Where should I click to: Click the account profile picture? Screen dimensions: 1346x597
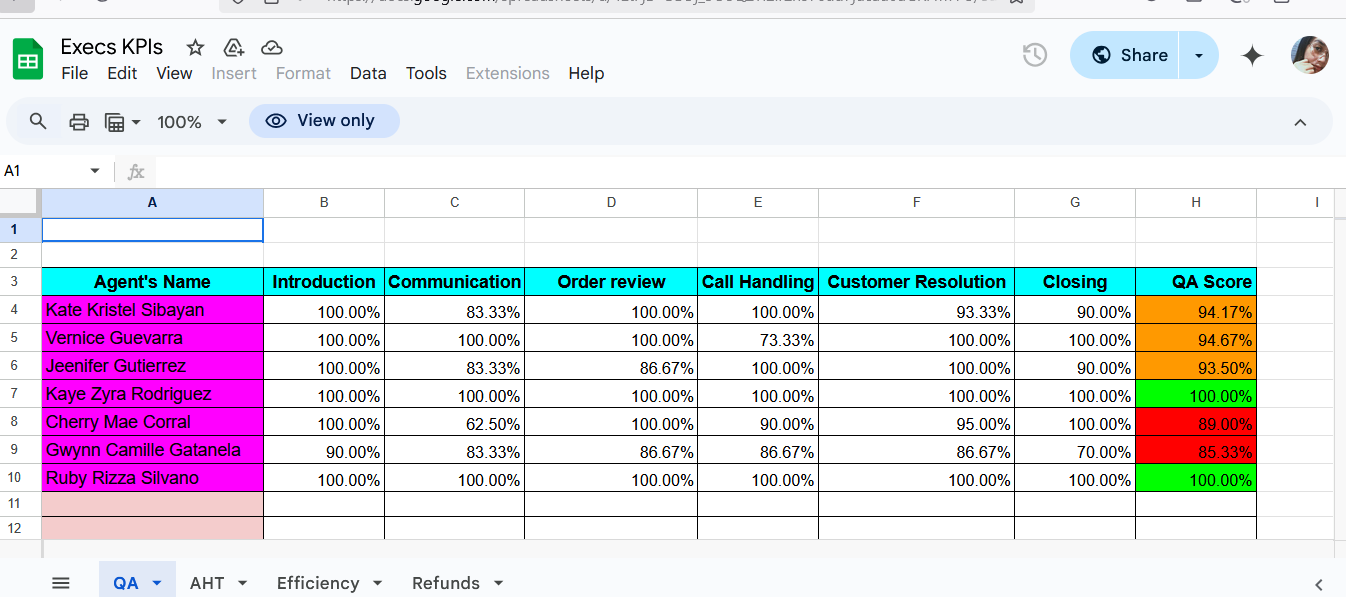click(x=1310, y=55)
